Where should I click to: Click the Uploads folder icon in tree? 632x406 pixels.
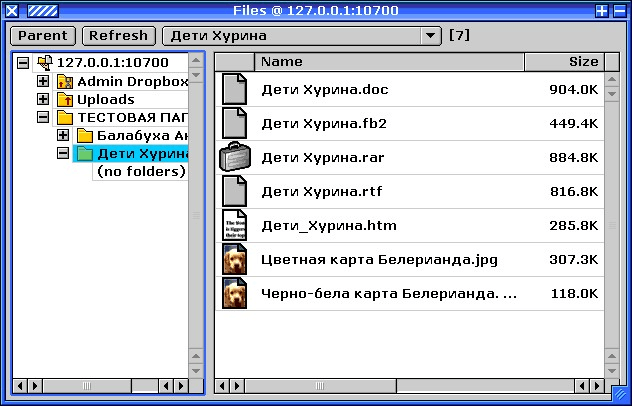coord(65,99)
